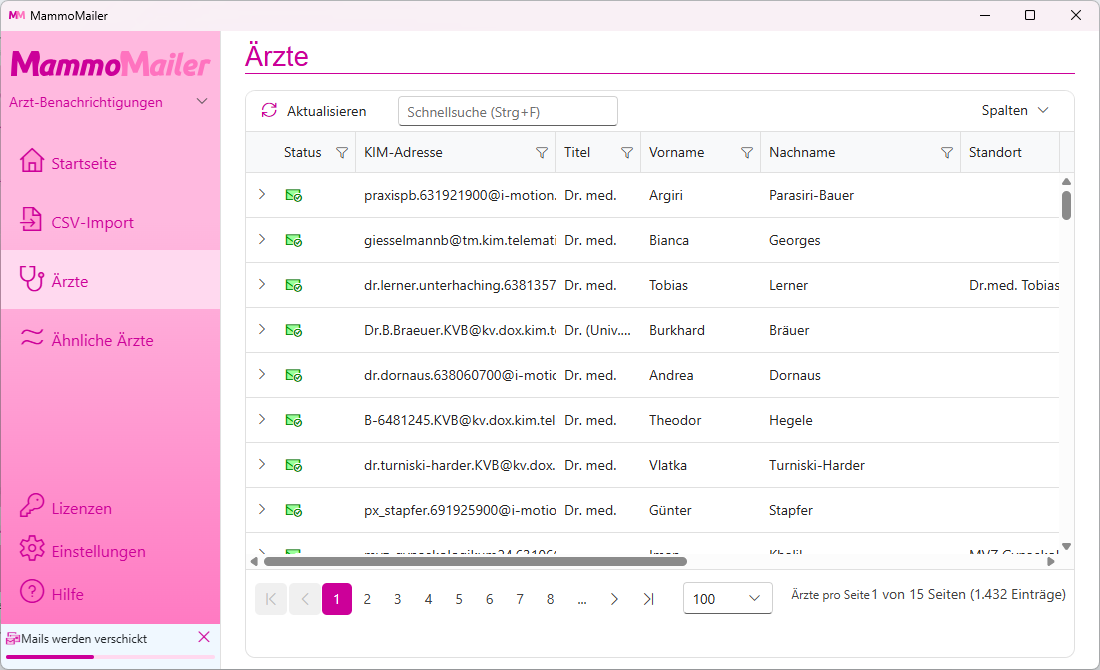Open the Spalten columns dropdown
Screen dimensions: 1100x670
click(1015, 110)
